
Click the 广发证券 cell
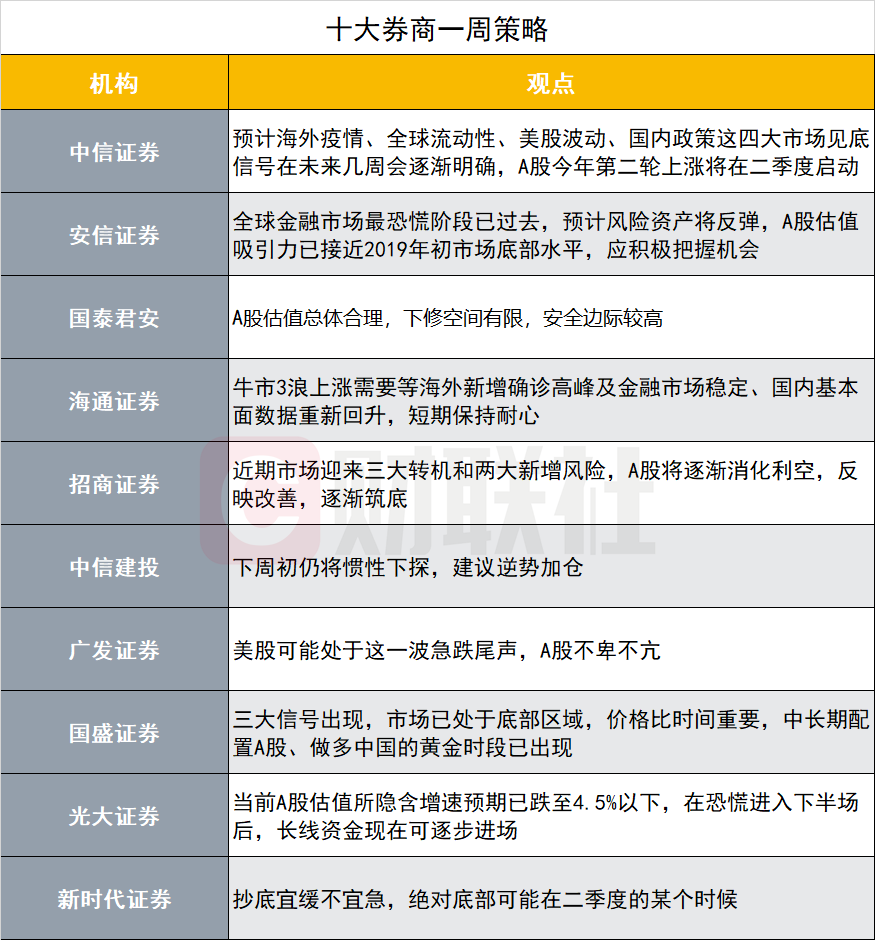(113, 649)
